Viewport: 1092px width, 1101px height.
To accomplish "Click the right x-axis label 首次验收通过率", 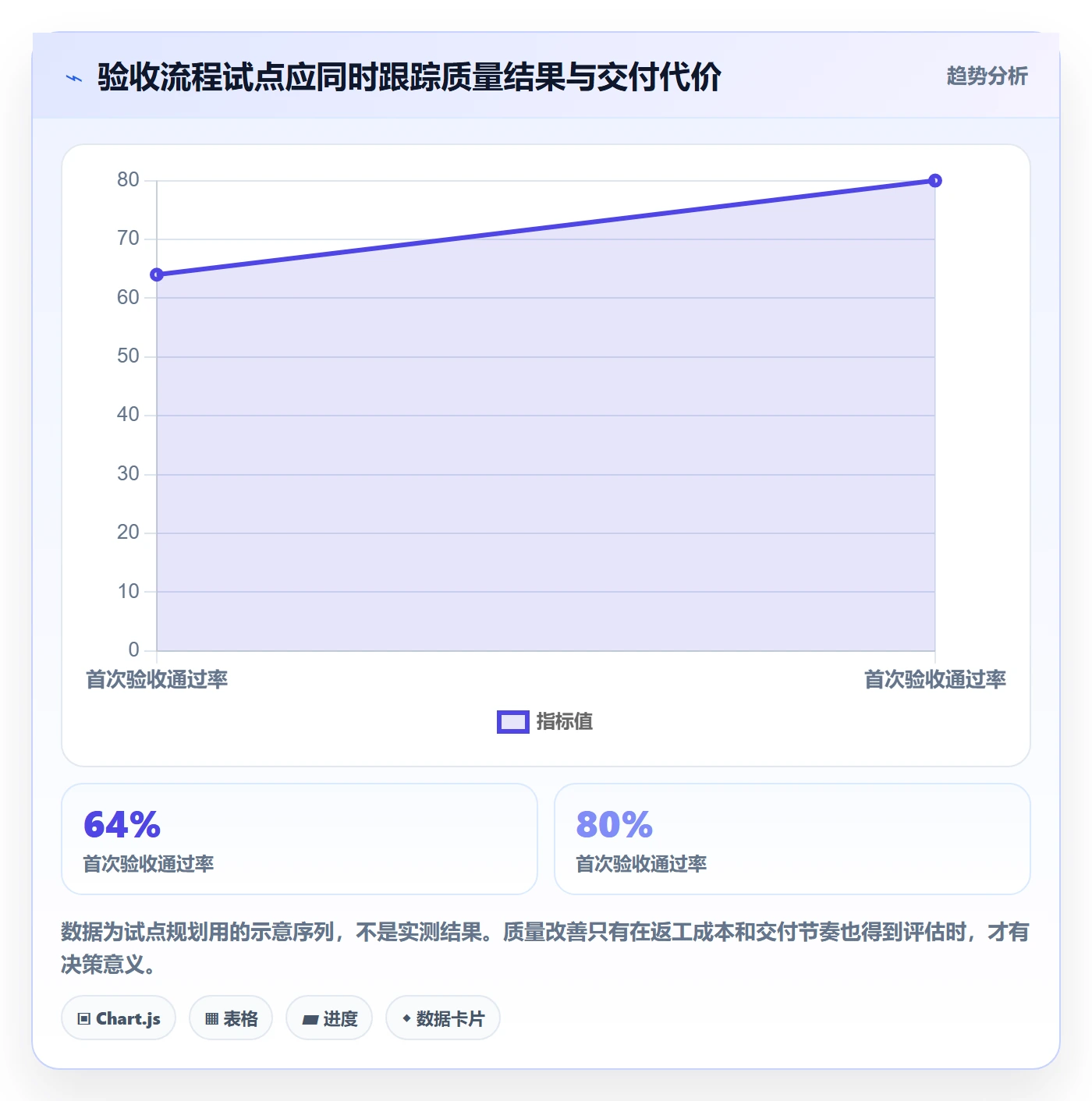I will click(934, 680).
